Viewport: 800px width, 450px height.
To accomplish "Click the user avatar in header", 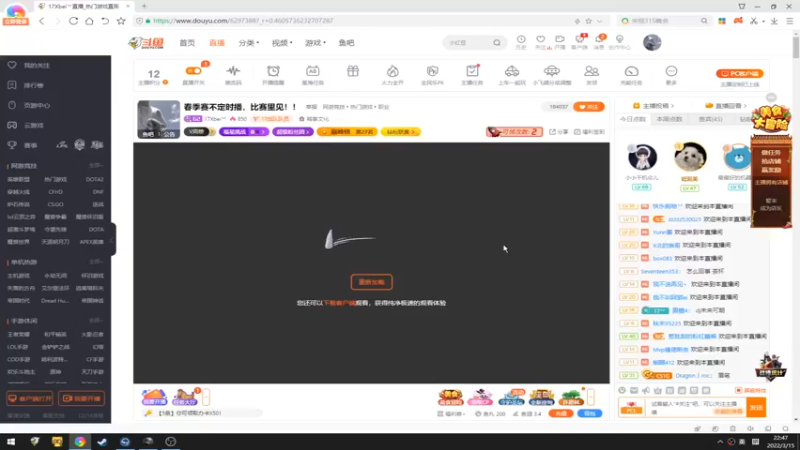I will [x=652, y=43].
